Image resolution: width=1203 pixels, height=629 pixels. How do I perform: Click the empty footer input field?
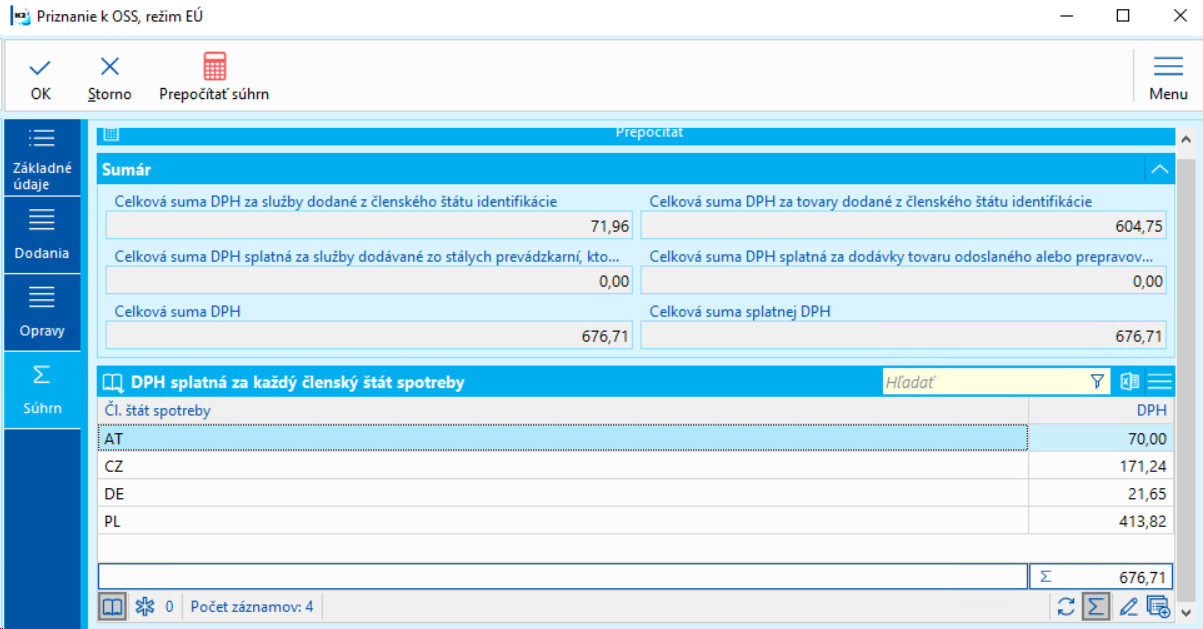(563, 577)
